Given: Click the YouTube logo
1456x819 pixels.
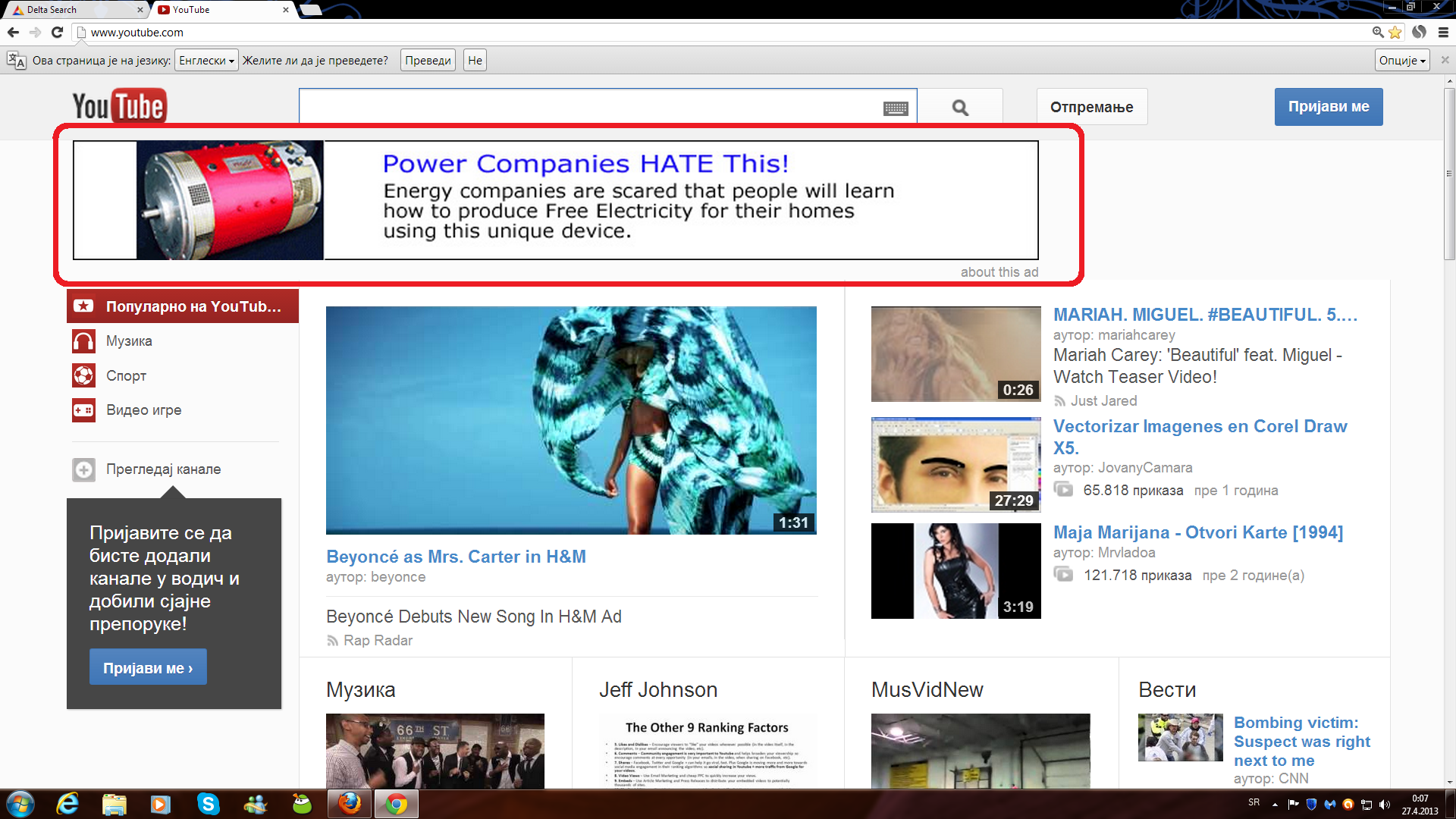Looking at the screenshot, I should 119,106.
